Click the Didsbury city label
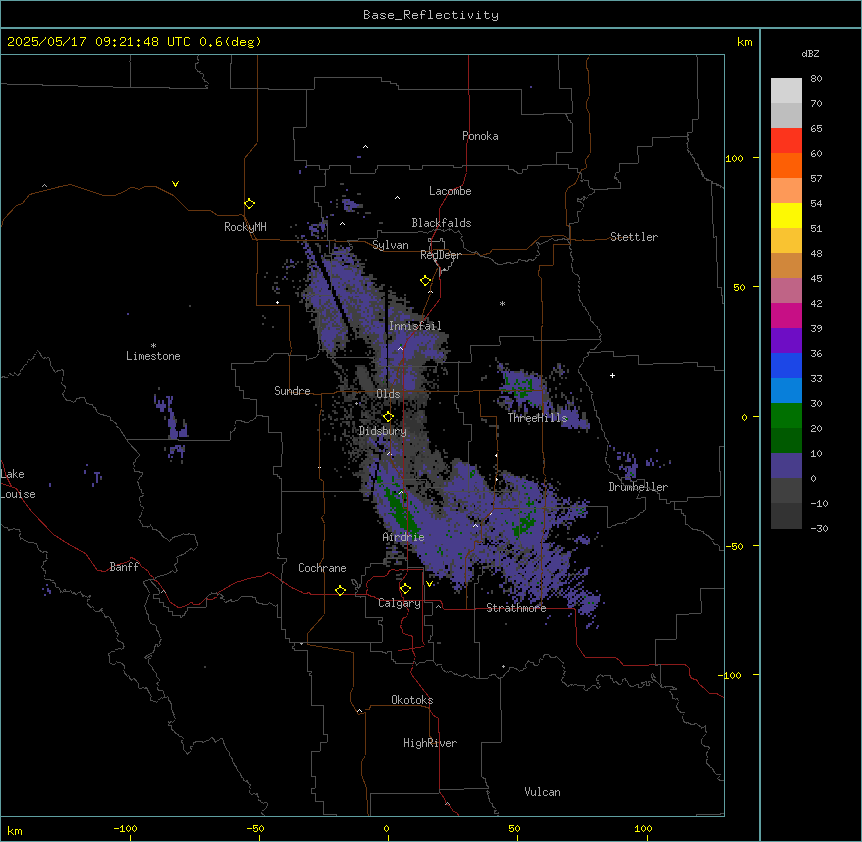The width and height of the screenshot is (862, 842). point(383,431)
